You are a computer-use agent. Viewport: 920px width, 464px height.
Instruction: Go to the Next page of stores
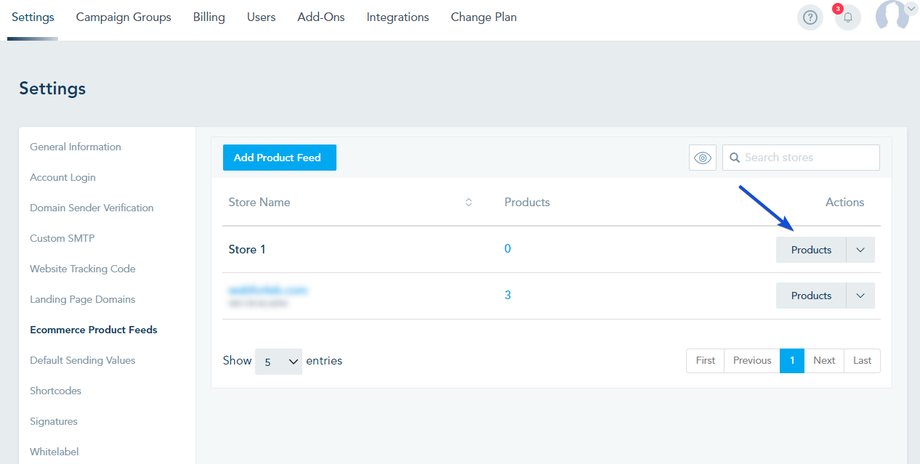[x=824, y=361]
